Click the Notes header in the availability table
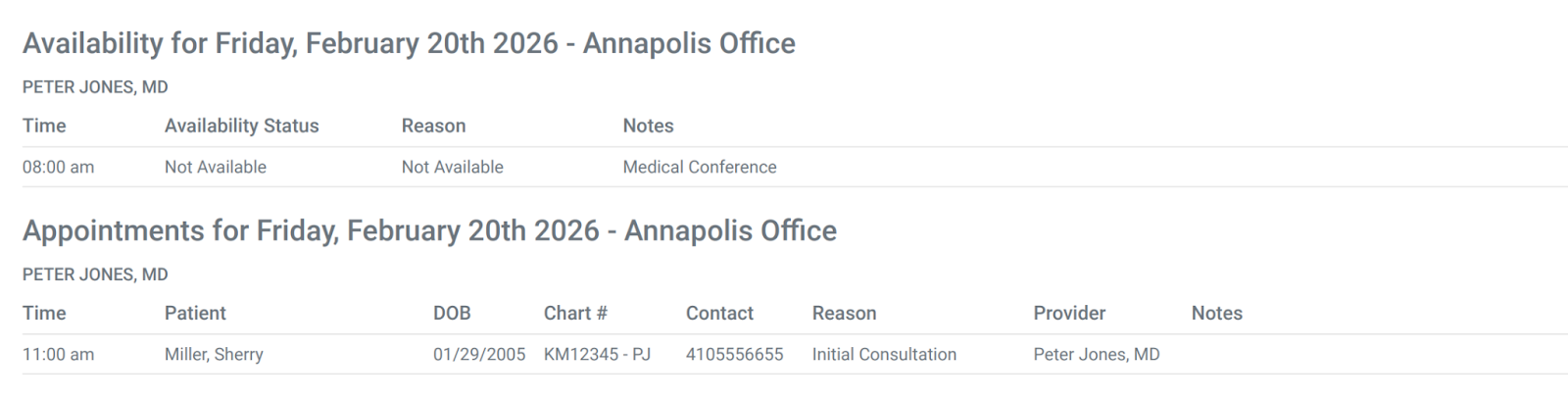 click(648, 125)
